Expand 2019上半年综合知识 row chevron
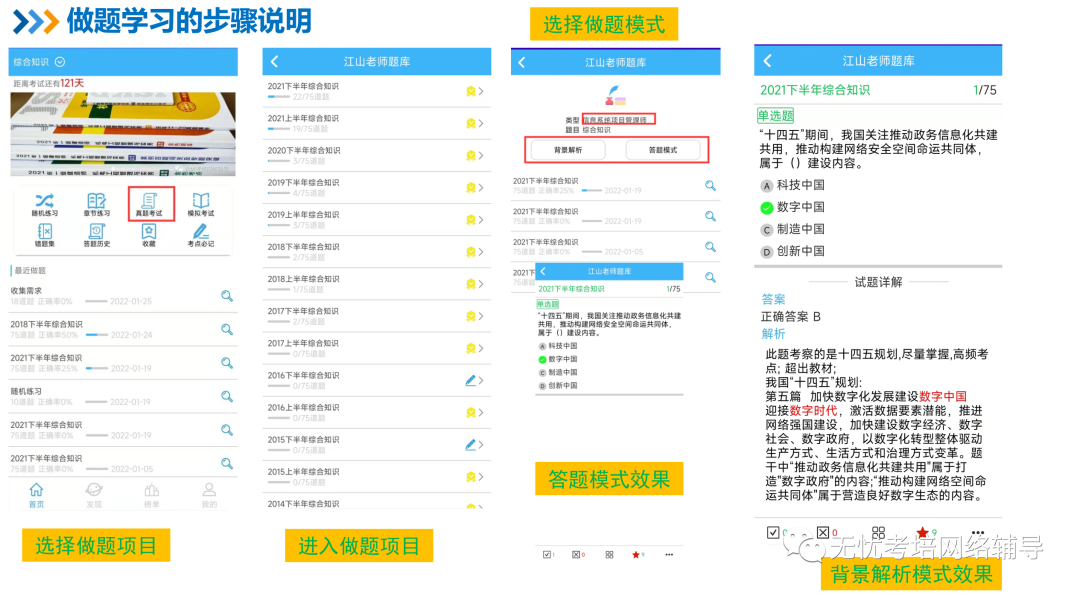The image size is (1080, 595). click(x=481, y=220)
